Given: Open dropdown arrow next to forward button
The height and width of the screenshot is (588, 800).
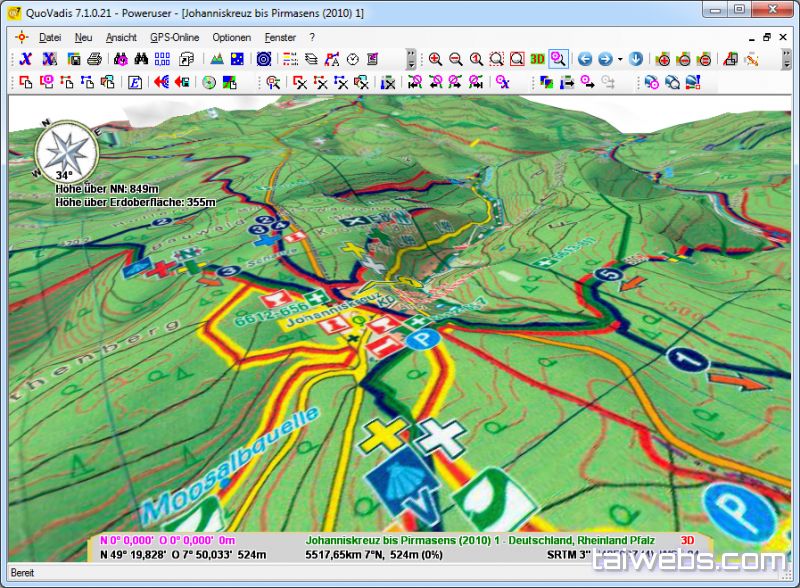Looking at the screenshot, I should pos(619,59).
